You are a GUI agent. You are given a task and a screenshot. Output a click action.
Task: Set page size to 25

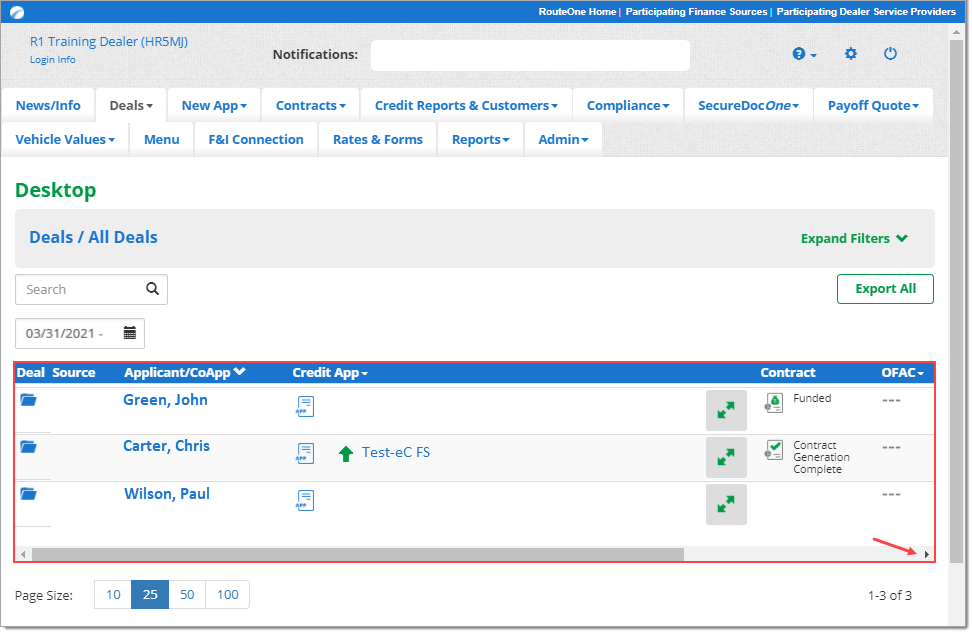(x=150, y=594)
